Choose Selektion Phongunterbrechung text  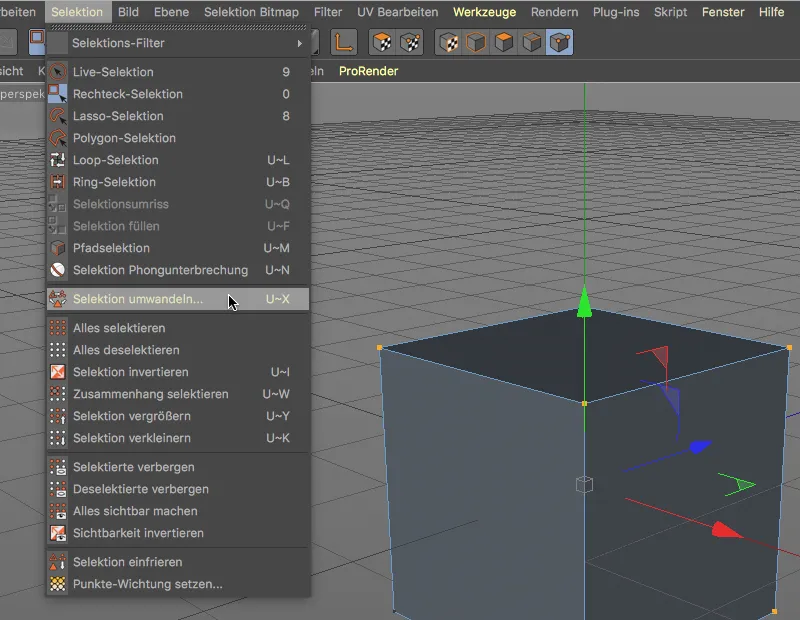tap(160, 270)
